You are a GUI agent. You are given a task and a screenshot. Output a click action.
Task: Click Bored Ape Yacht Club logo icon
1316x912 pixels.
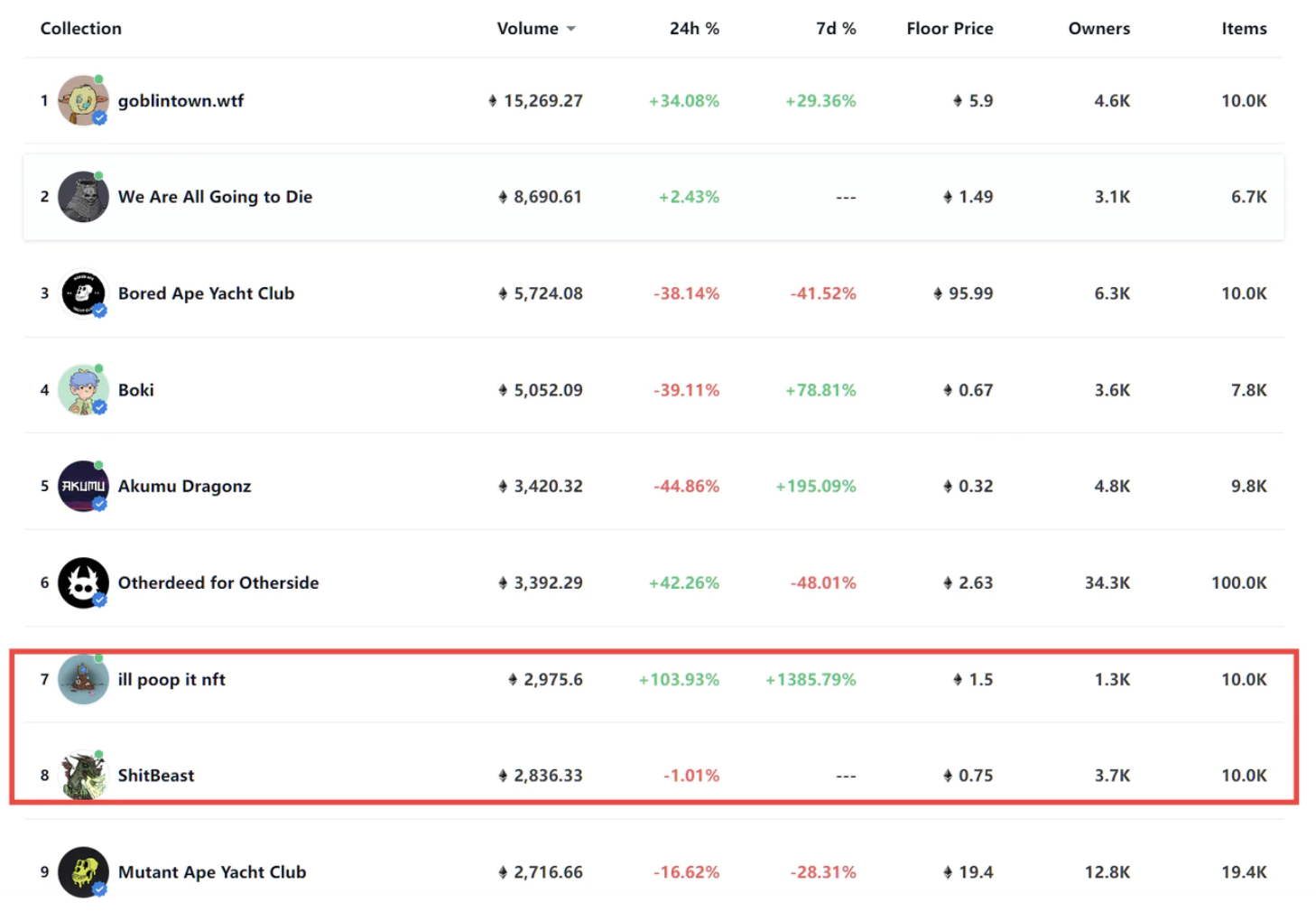coord(83,293)
